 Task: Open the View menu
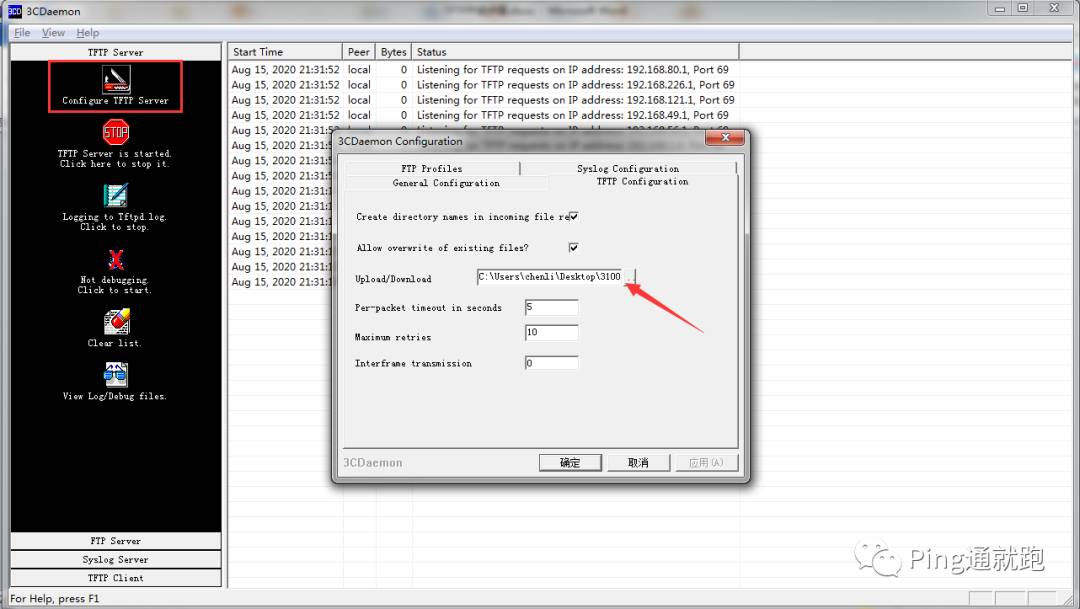point(53,32)
